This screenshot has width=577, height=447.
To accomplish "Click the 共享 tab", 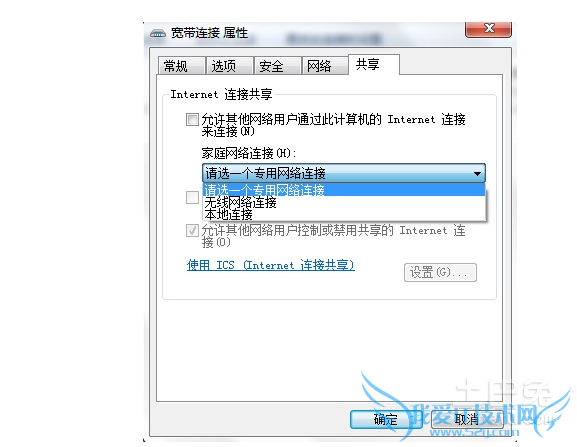I will pos(374,65).
